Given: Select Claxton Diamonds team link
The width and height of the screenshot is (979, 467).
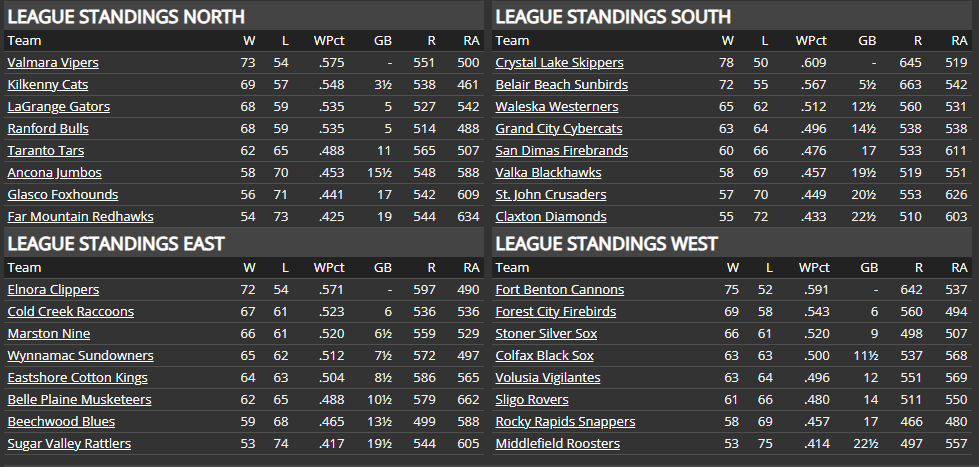Looking at the screenshot, I should [551, 217].
